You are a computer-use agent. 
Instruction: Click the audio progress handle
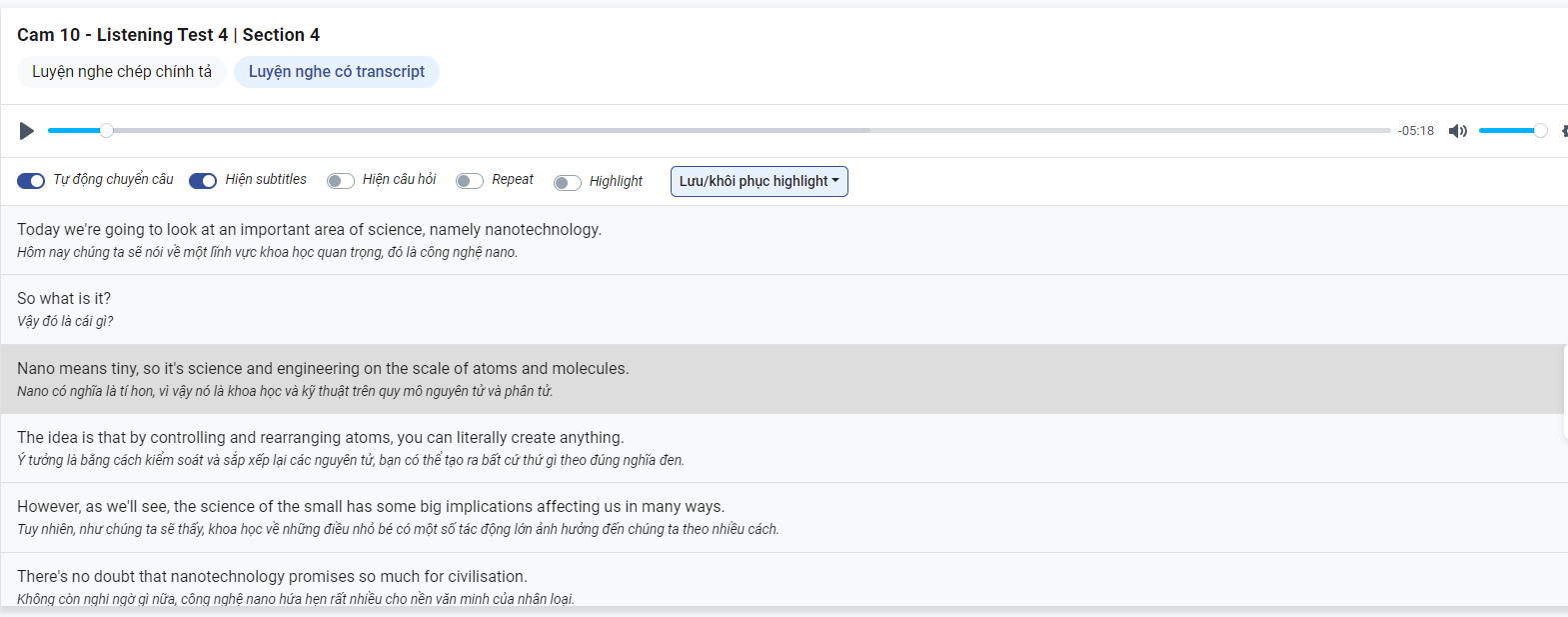tap(107, 131)
